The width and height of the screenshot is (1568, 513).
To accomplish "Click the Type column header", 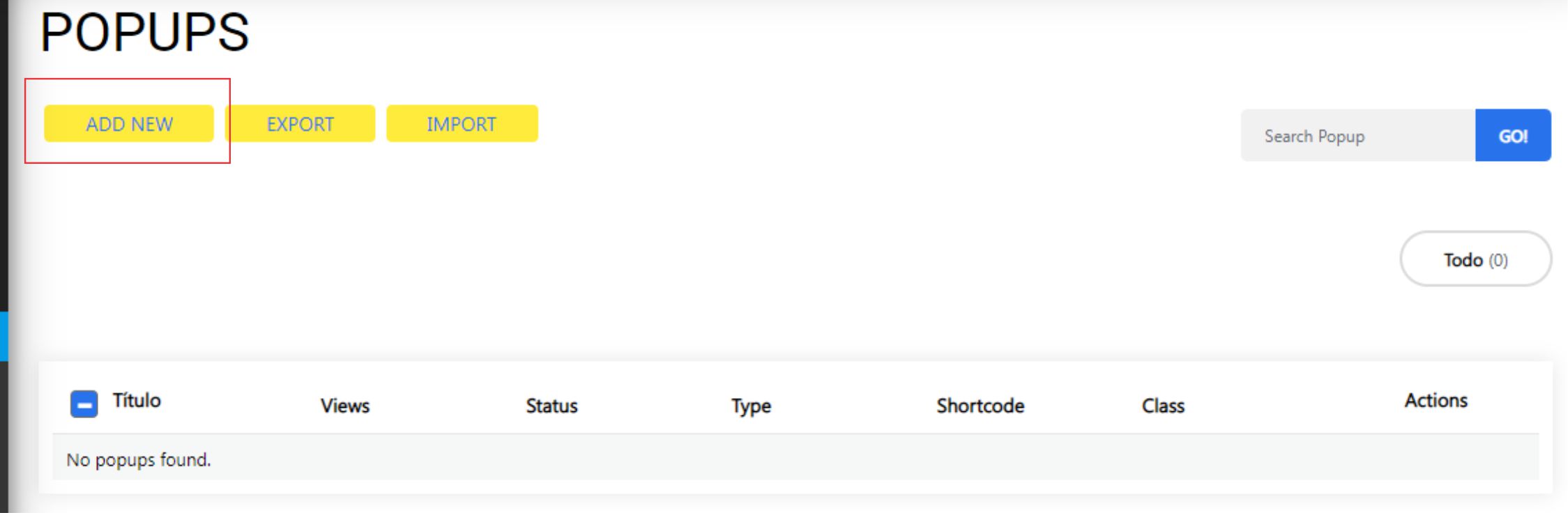I will [x=751, y=406].
